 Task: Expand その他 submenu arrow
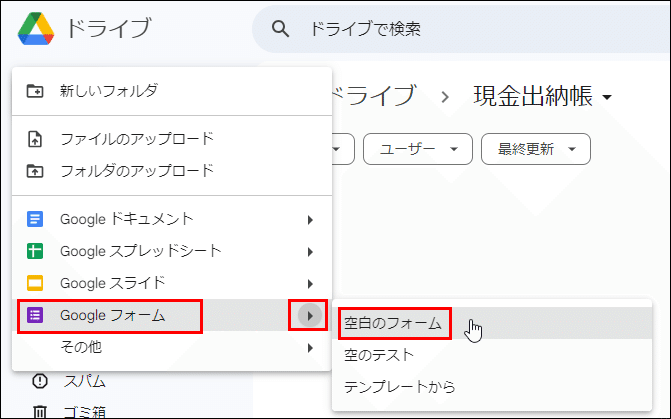[310, 348]
